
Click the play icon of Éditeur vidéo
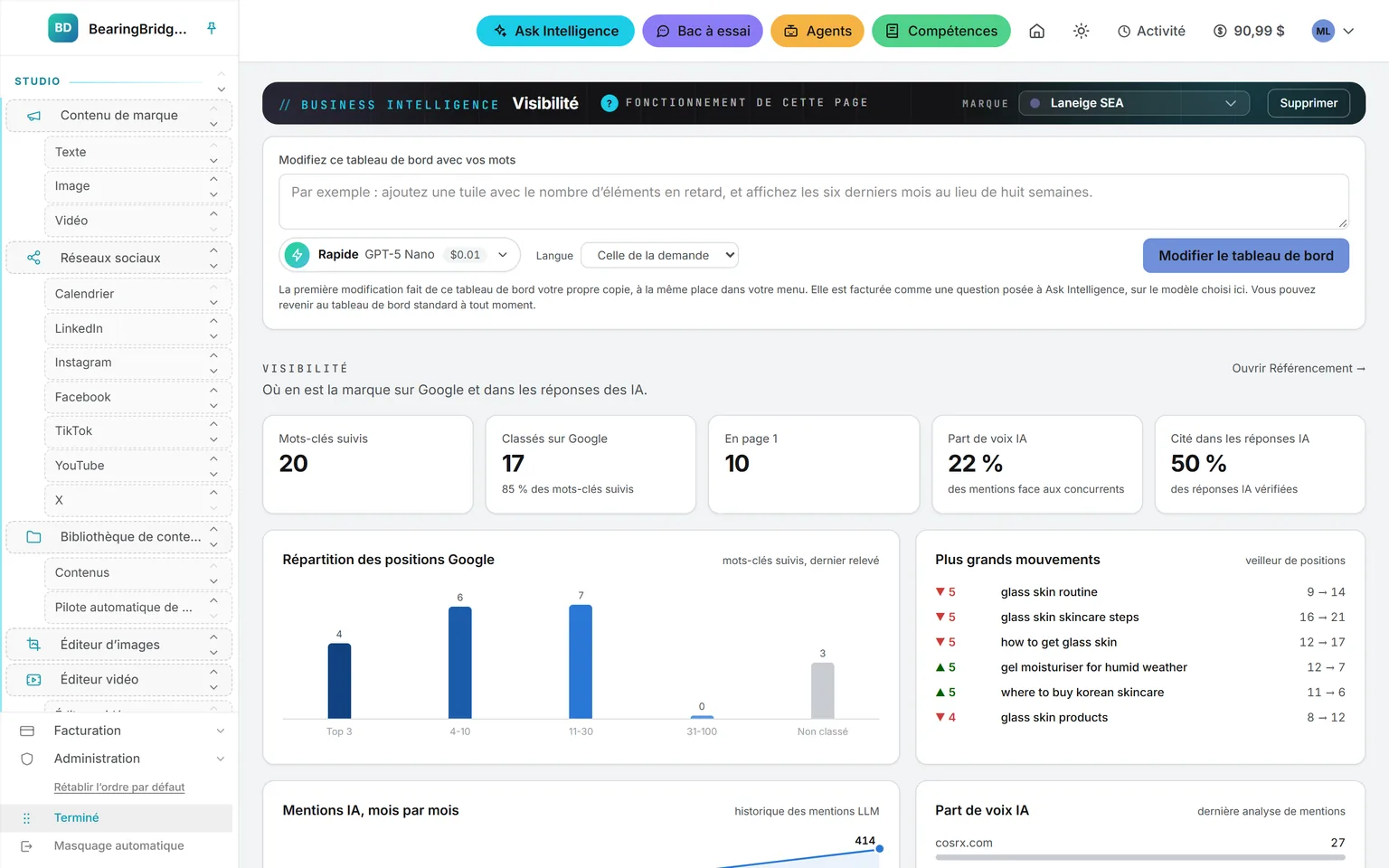[34, 680]
